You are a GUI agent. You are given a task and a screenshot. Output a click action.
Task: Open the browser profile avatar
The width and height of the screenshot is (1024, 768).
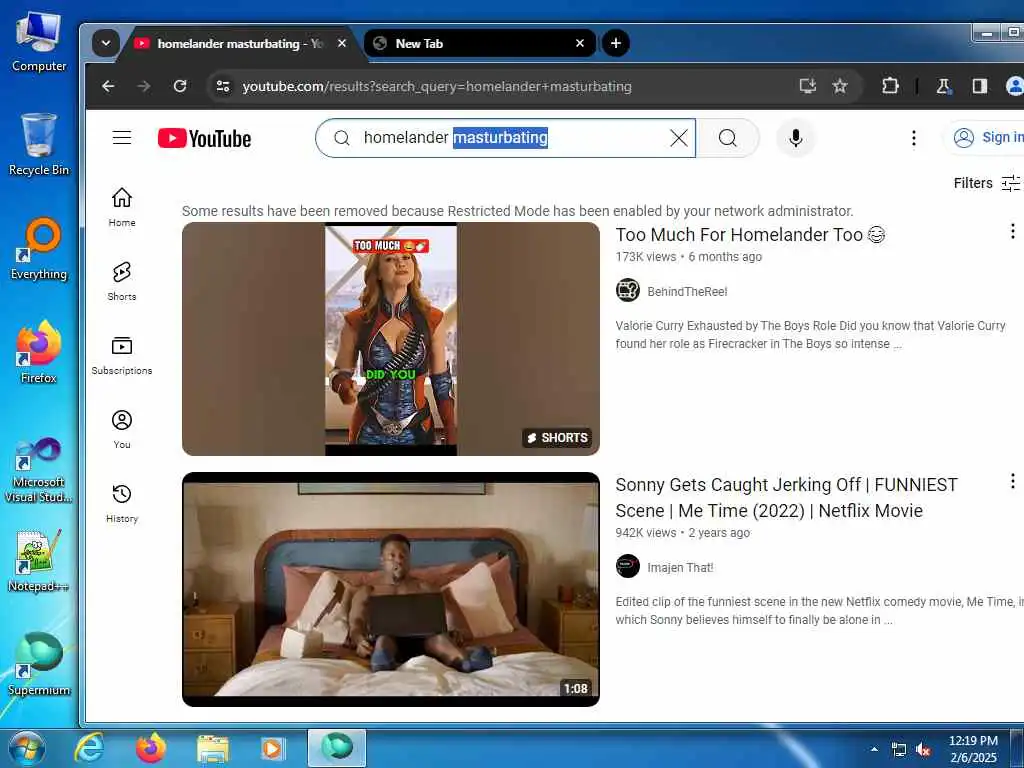(x=1015, y=86)
